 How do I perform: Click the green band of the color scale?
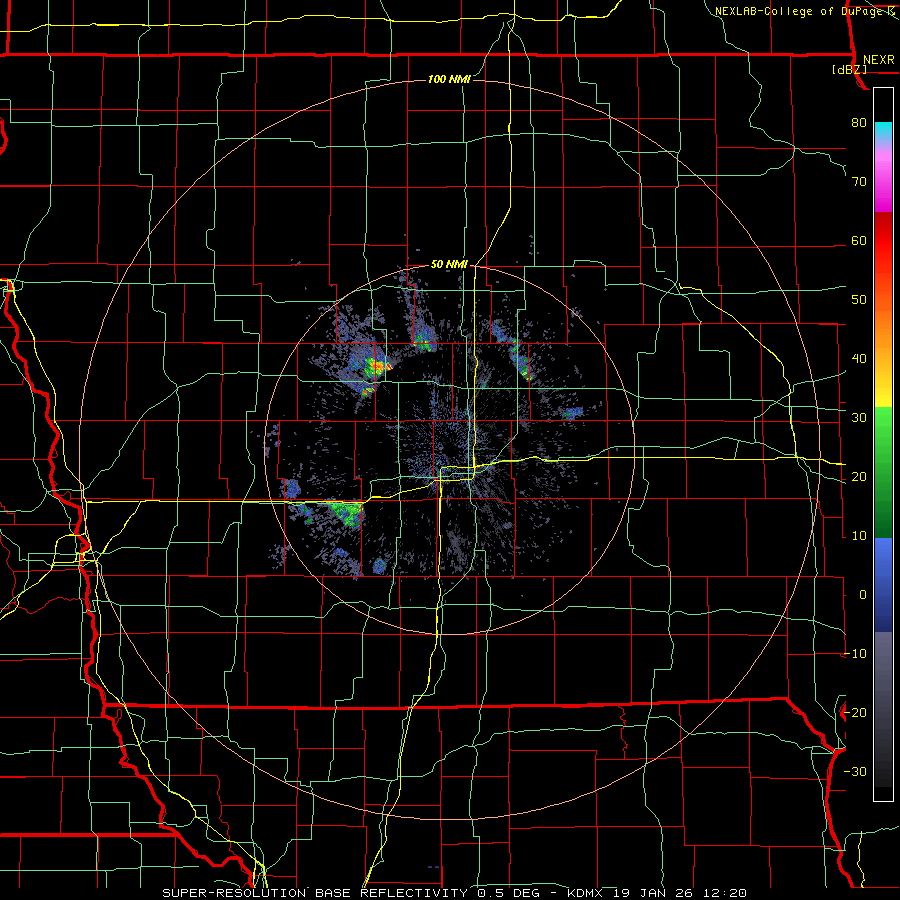(x=883, y=472)
